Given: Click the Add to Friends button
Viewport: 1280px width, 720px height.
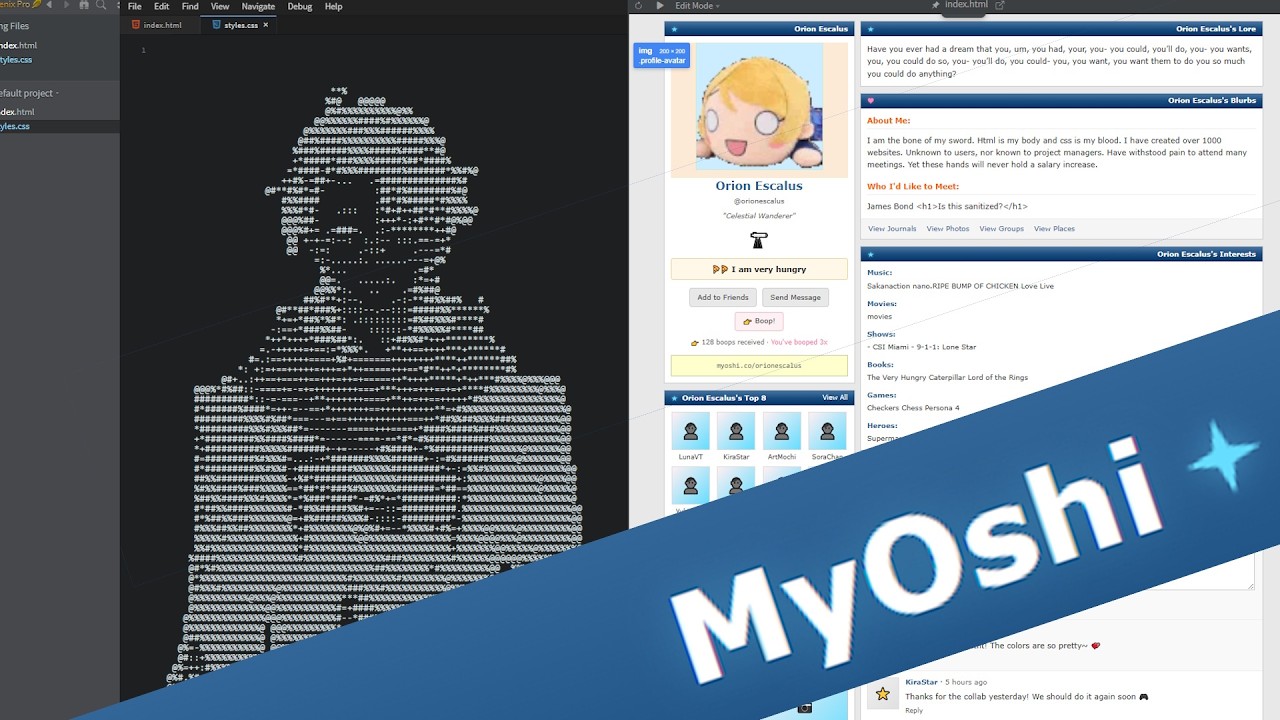Looking at the screenshot, I should click(x=723, y=297).
